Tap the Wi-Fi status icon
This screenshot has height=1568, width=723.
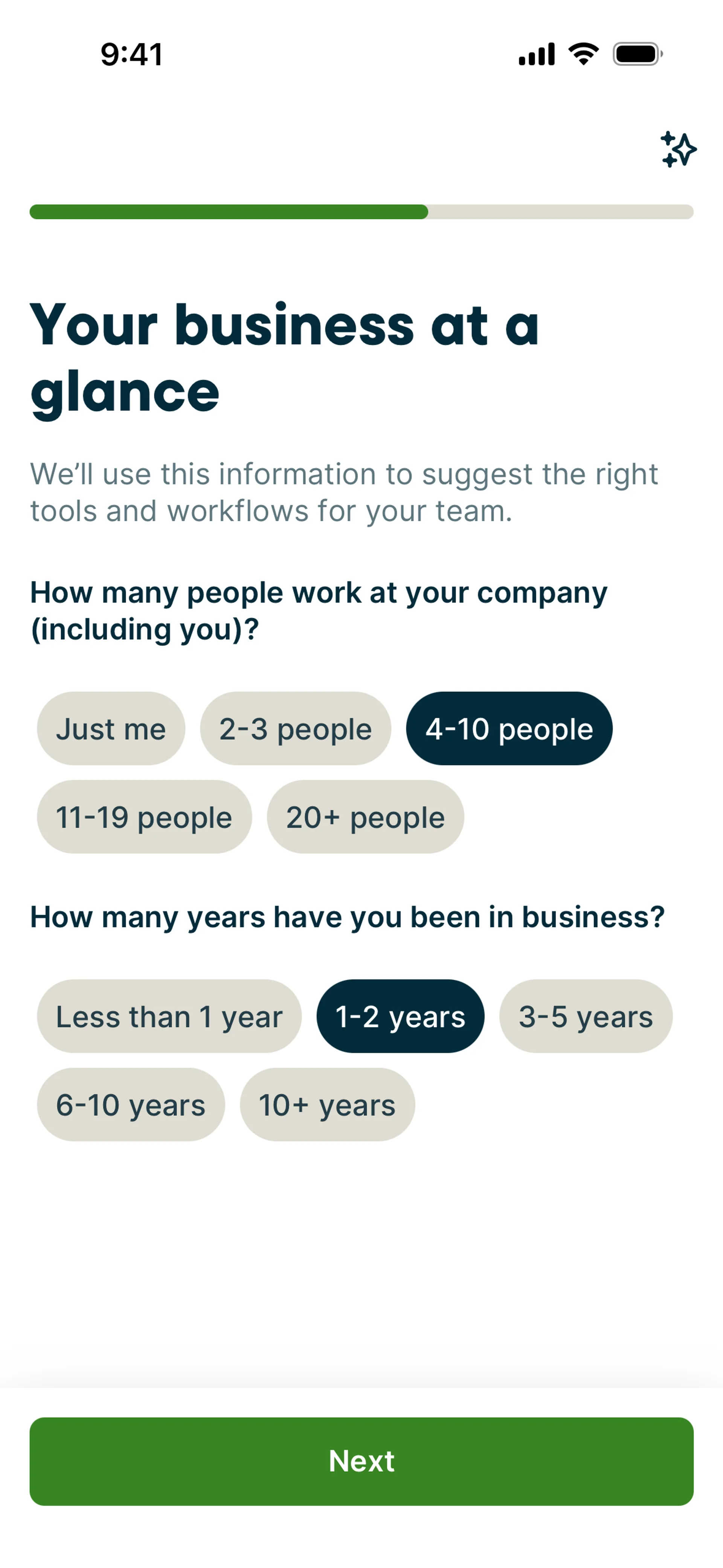click(x=583, y=54)
